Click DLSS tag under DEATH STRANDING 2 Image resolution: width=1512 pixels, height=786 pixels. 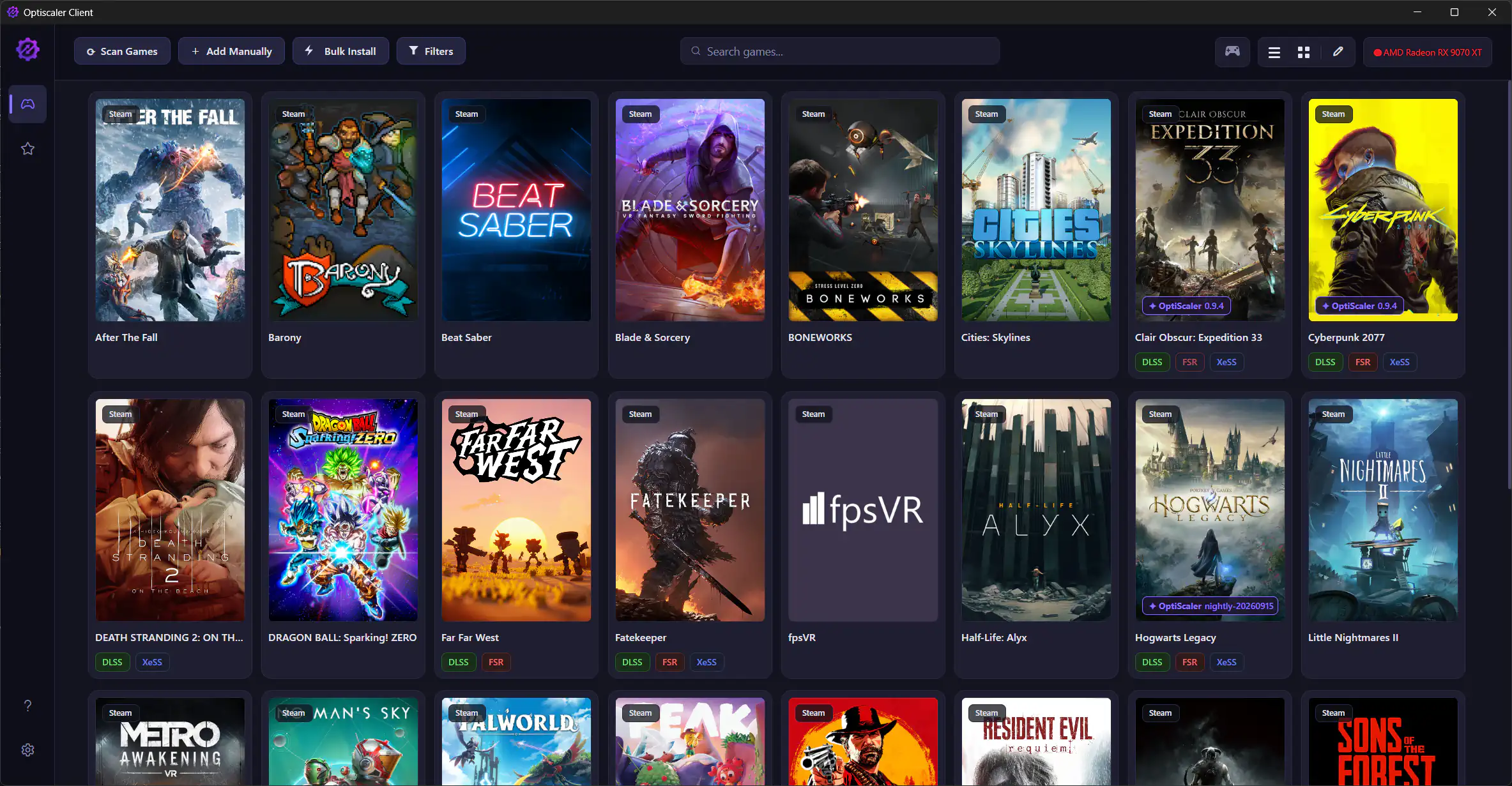pyautogui.click(x=112, y=662)
